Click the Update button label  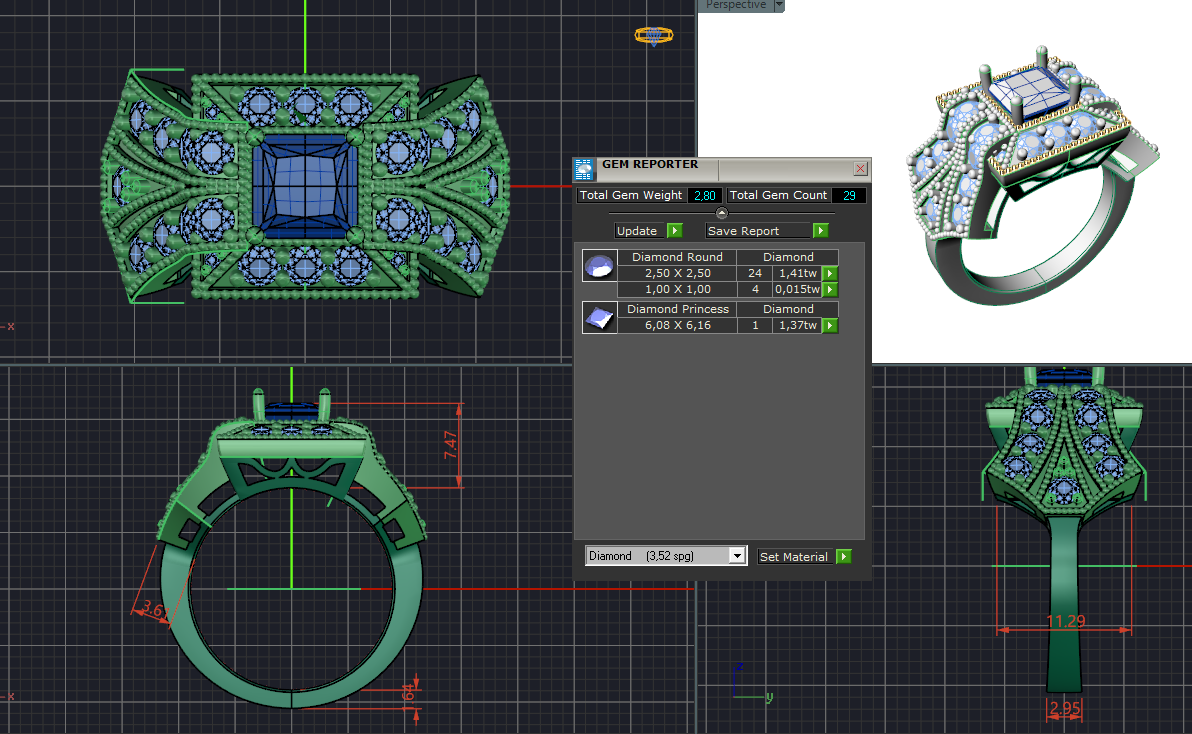pyautogui.click(x=637, y=231)
